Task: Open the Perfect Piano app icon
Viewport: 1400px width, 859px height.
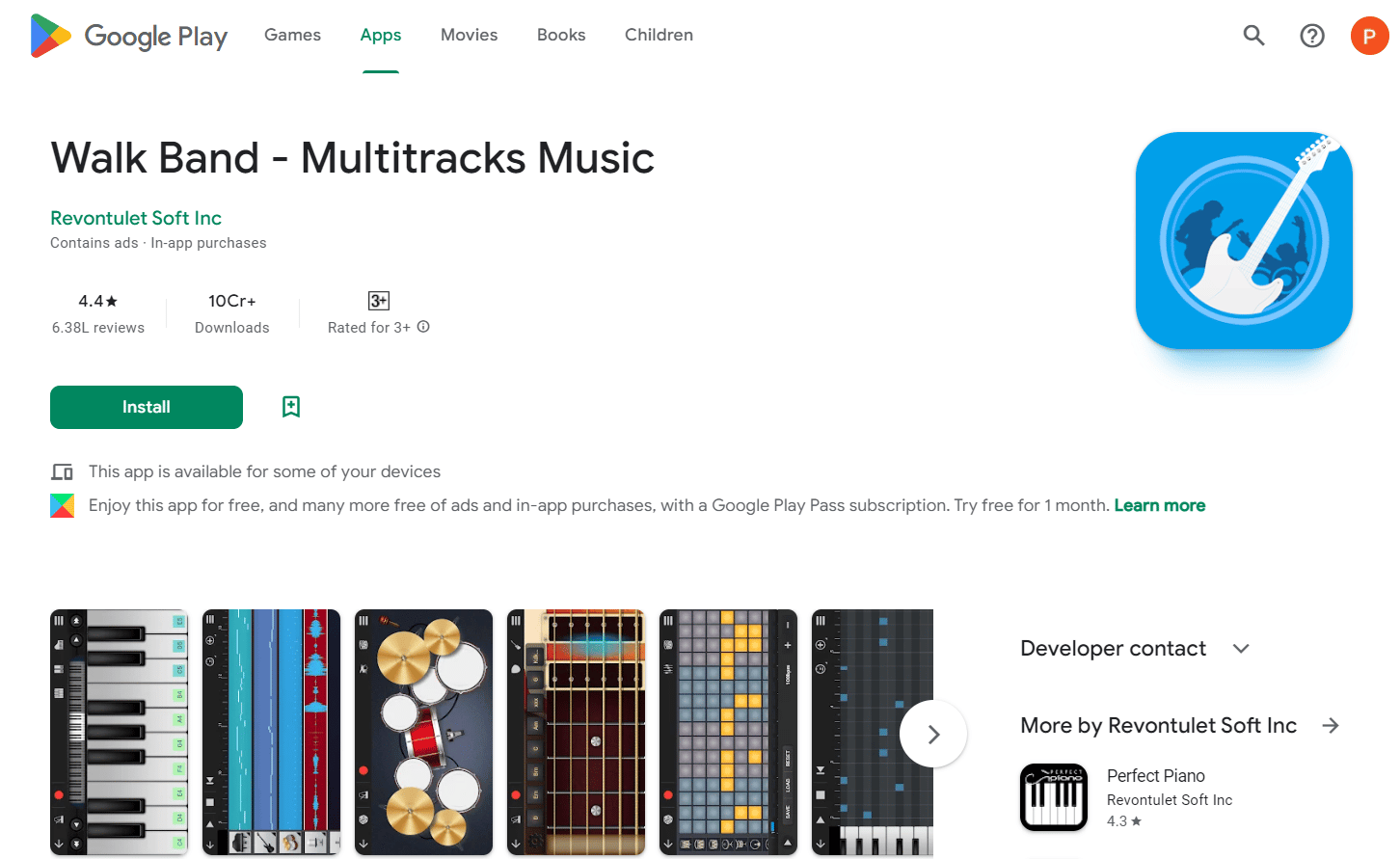Action: click(x=1054, y=797)
